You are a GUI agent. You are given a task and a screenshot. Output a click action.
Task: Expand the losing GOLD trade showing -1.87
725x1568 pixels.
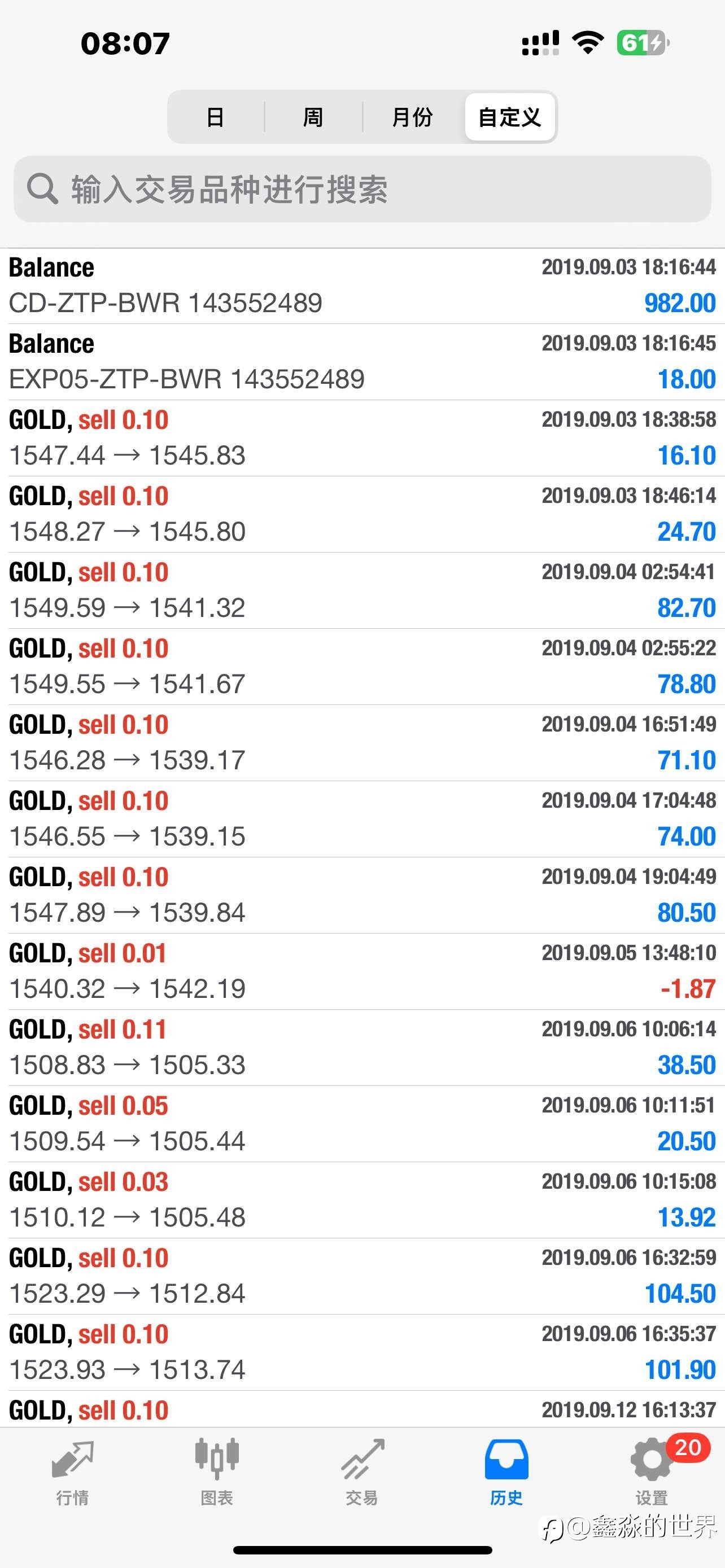pos(362,971)
